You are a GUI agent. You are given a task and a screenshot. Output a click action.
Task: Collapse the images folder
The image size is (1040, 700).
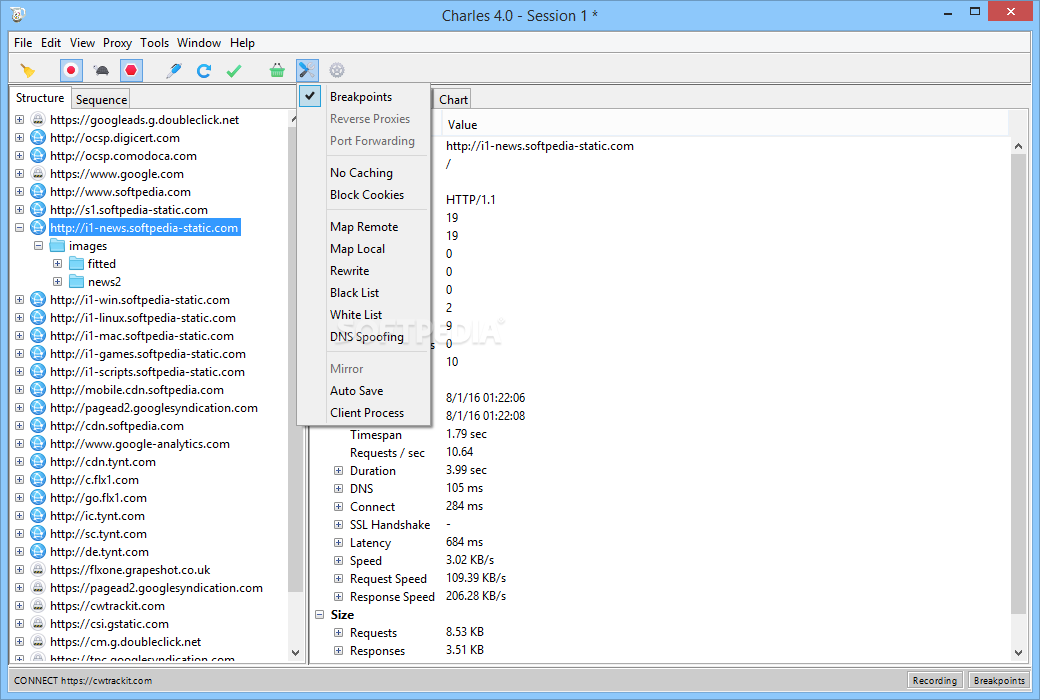click(x=38, y=245)
